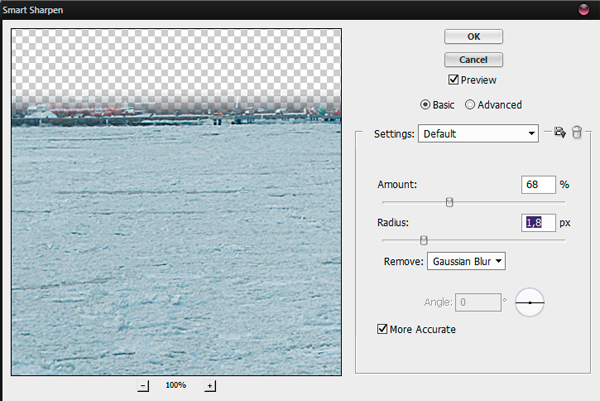Click the disabled Angle input field
The width and height of the screenshot is (600, 401).
pos(478,302)
